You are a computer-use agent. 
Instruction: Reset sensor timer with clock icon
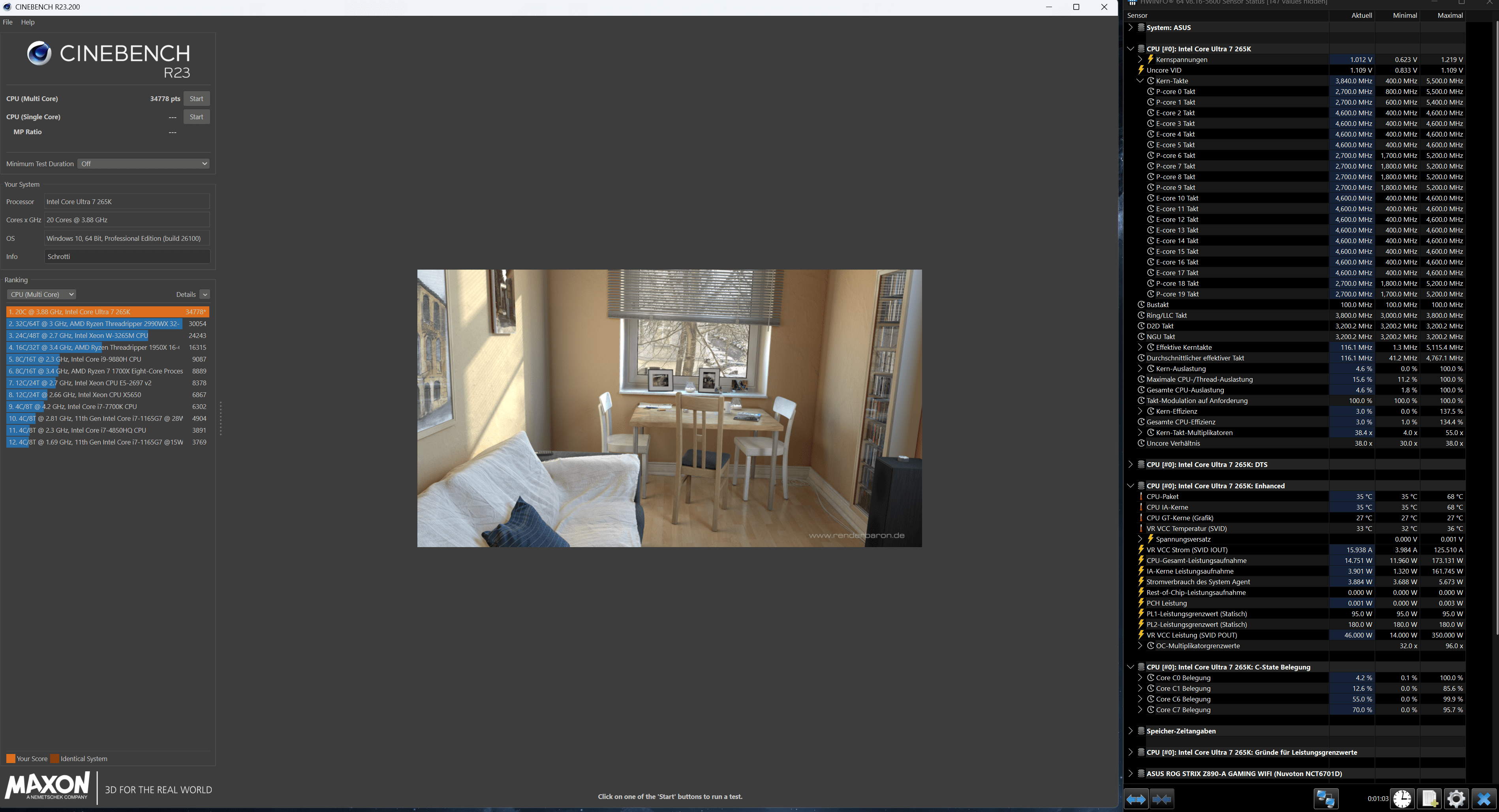click(x=1402, y=799)
